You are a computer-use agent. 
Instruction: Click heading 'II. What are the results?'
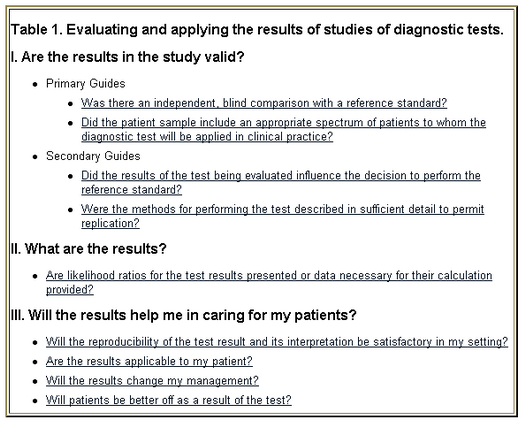point(88,249)
